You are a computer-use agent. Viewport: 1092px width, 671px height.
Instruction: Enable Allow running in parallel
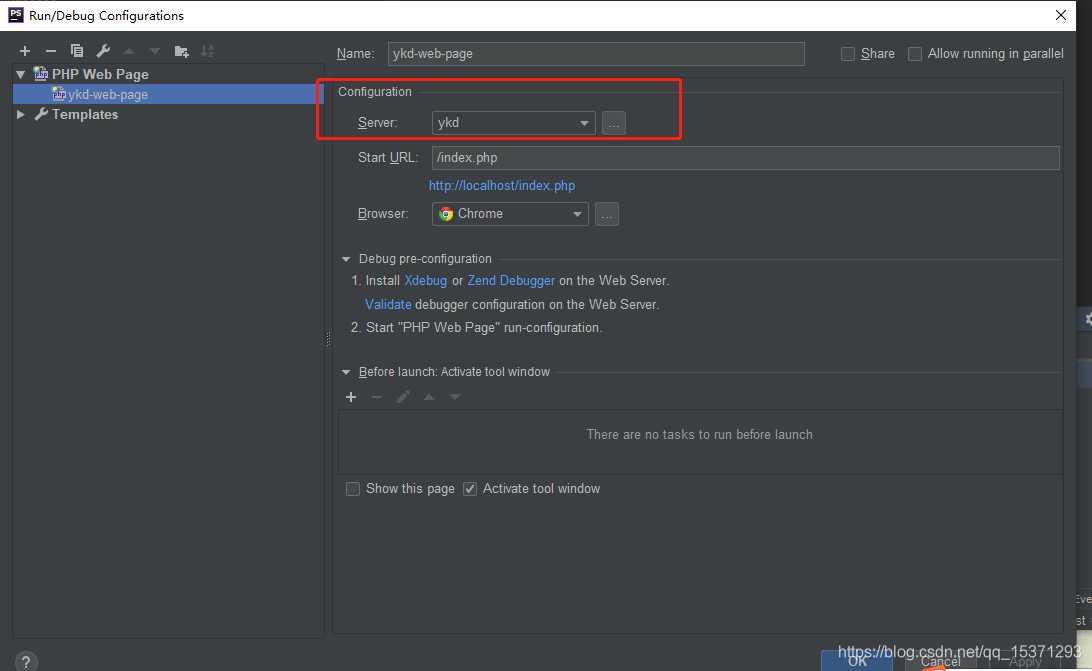coord(914,53)
